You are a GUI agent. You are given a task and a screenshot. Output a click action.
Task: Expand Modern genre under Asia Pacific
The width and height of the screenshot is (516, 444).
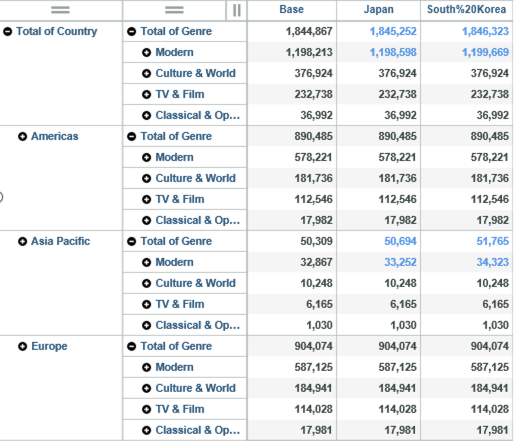146,263
